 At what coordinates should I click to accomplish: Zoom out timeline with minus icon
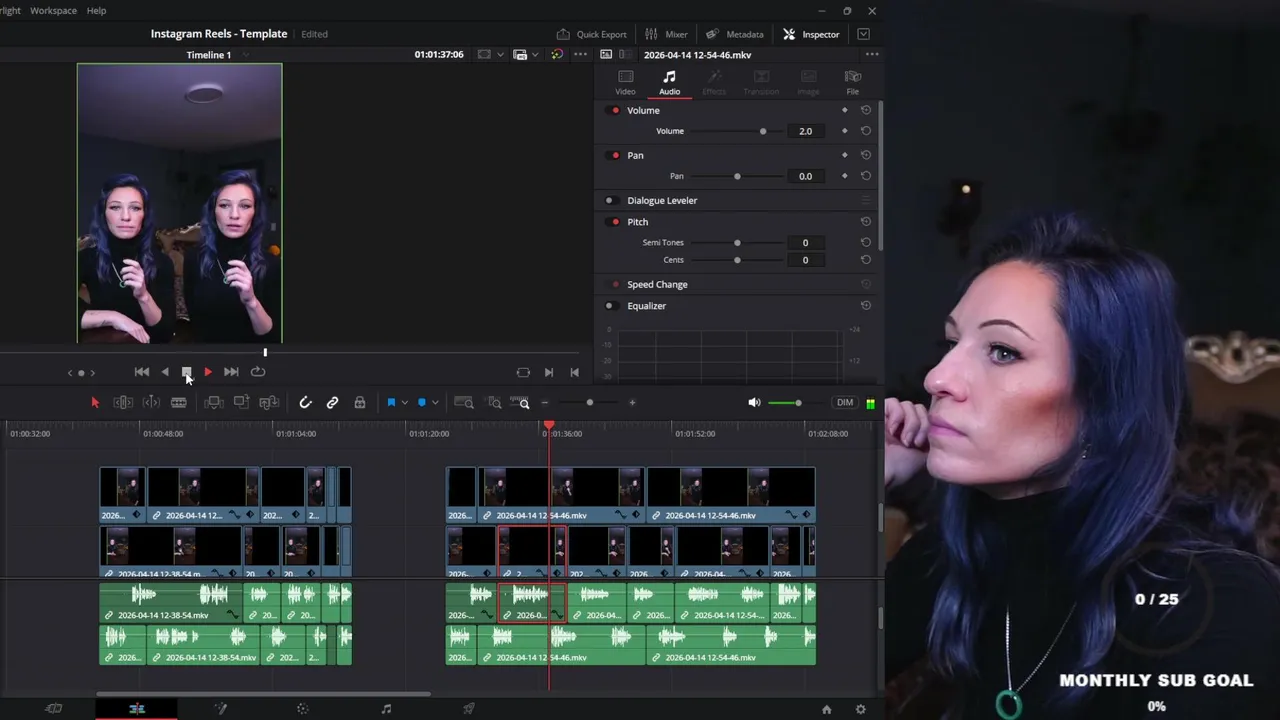tap(545, 402)
